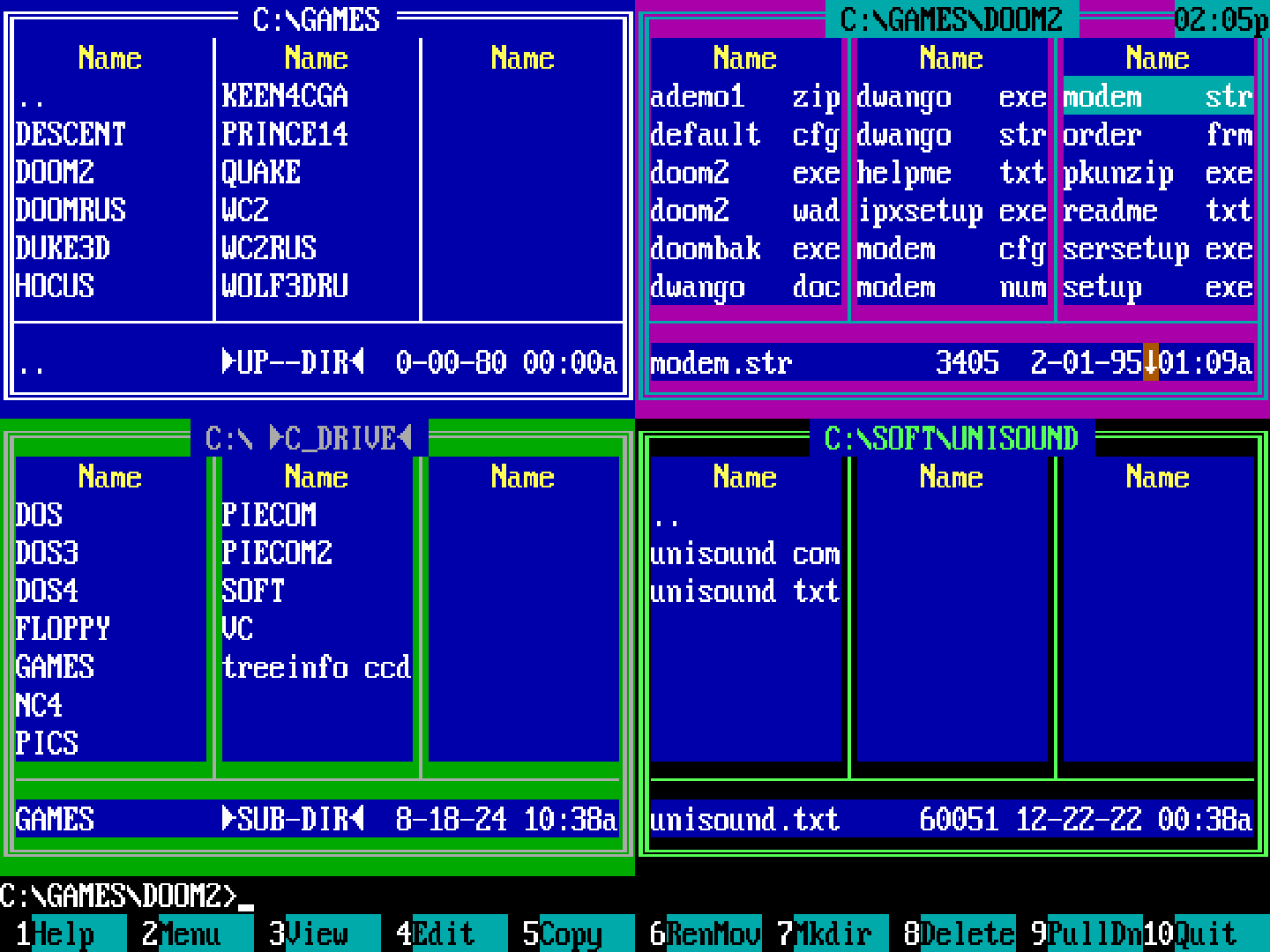1270x952 pixels.
Task: Select setup exe file in DOOM2 panel
Action: (x=1158, y=286)
